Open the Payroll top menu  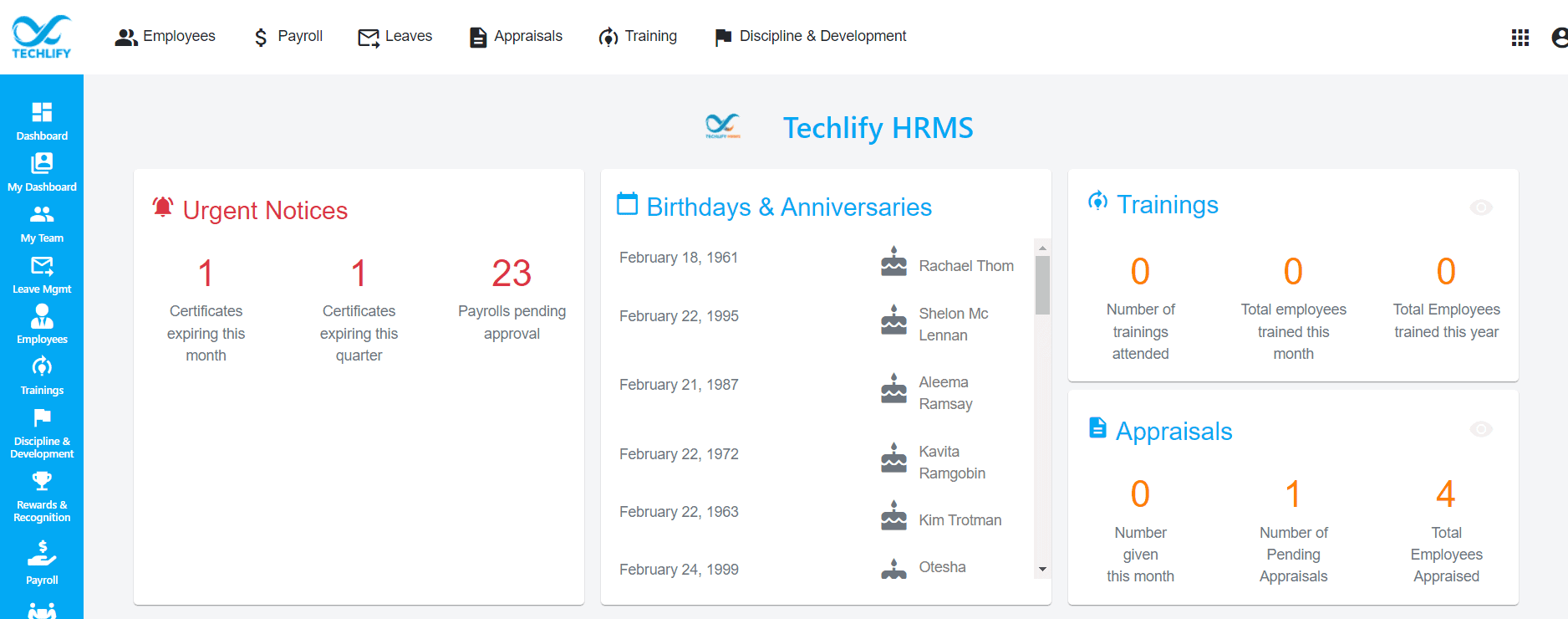coord(288,37)
